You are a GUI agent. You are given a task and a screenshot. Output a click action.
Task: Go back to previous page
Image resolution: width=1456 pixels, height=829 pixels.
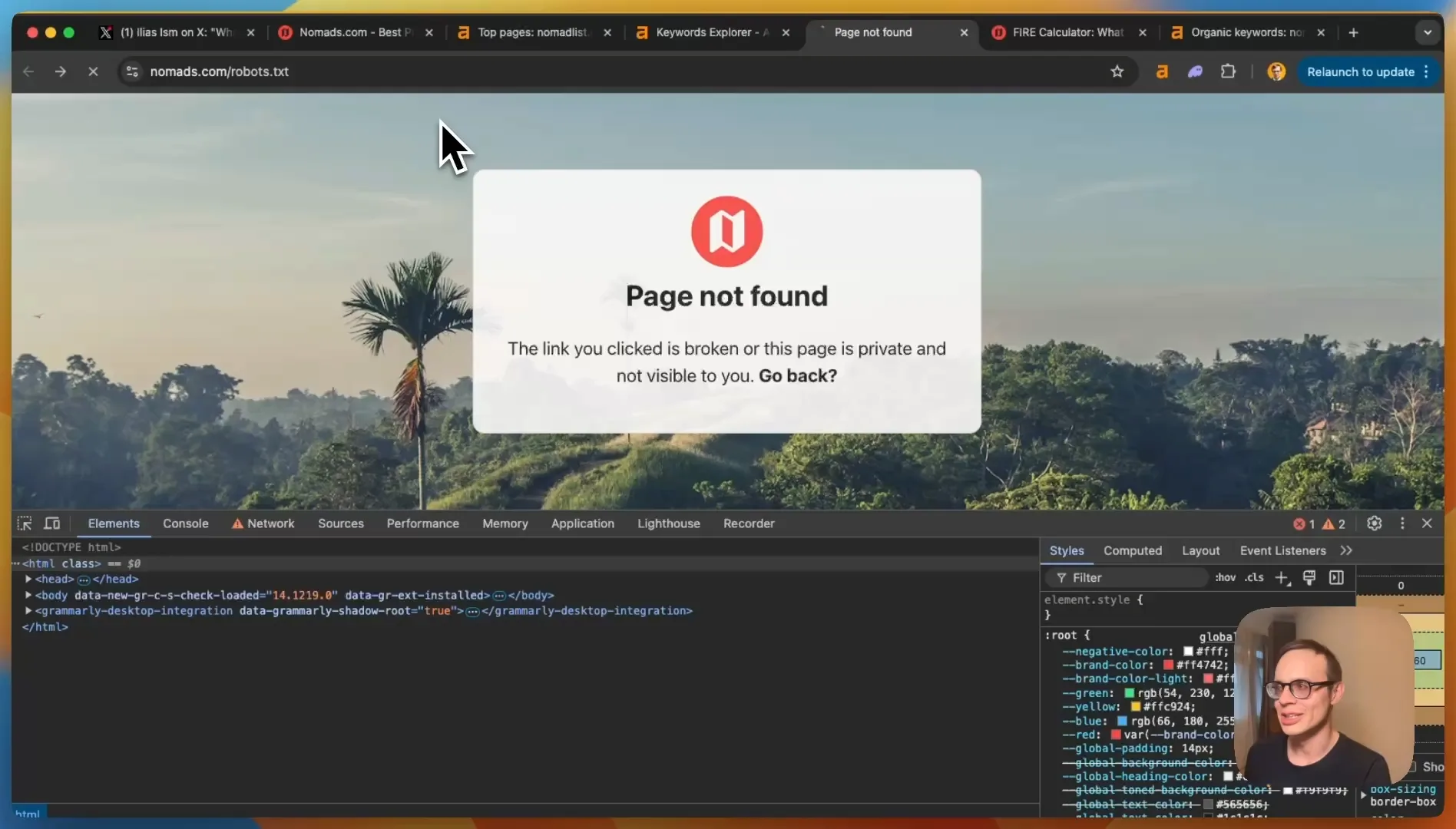[x=28, y=71]
